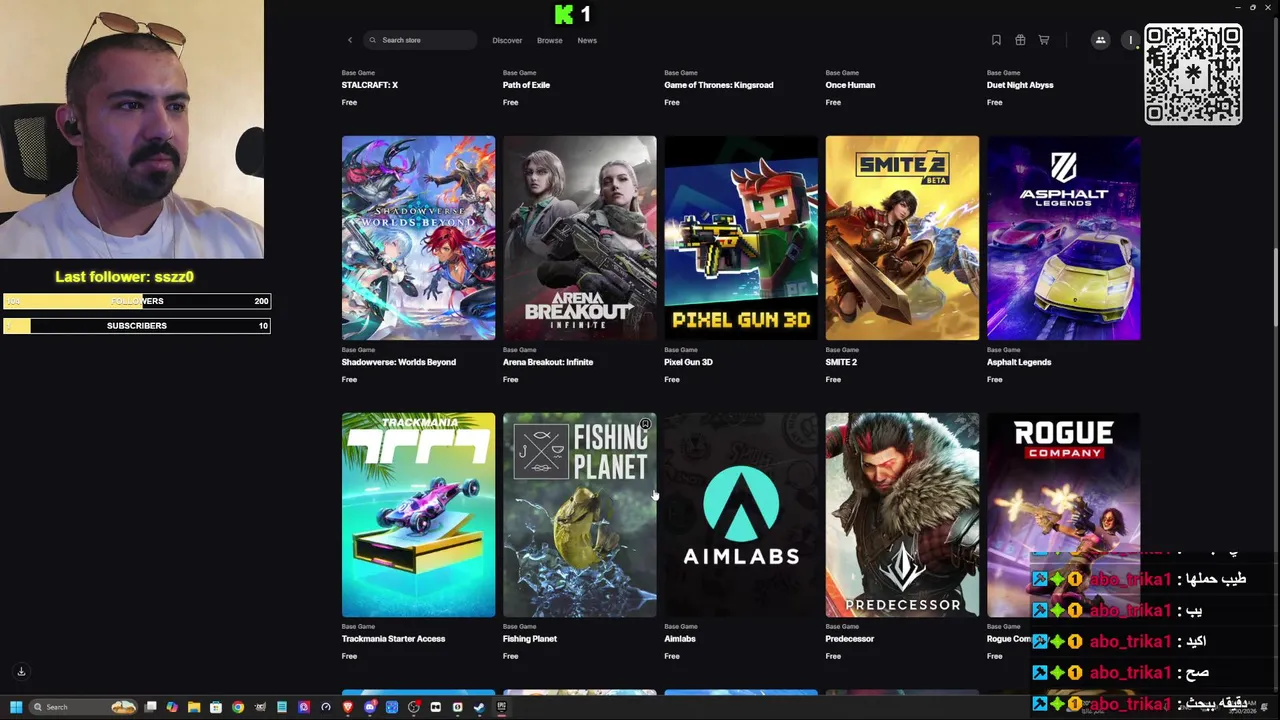The image size is (1280, 720).
Task: Open the Path of Exile title link
Action: tap(527, 85)
